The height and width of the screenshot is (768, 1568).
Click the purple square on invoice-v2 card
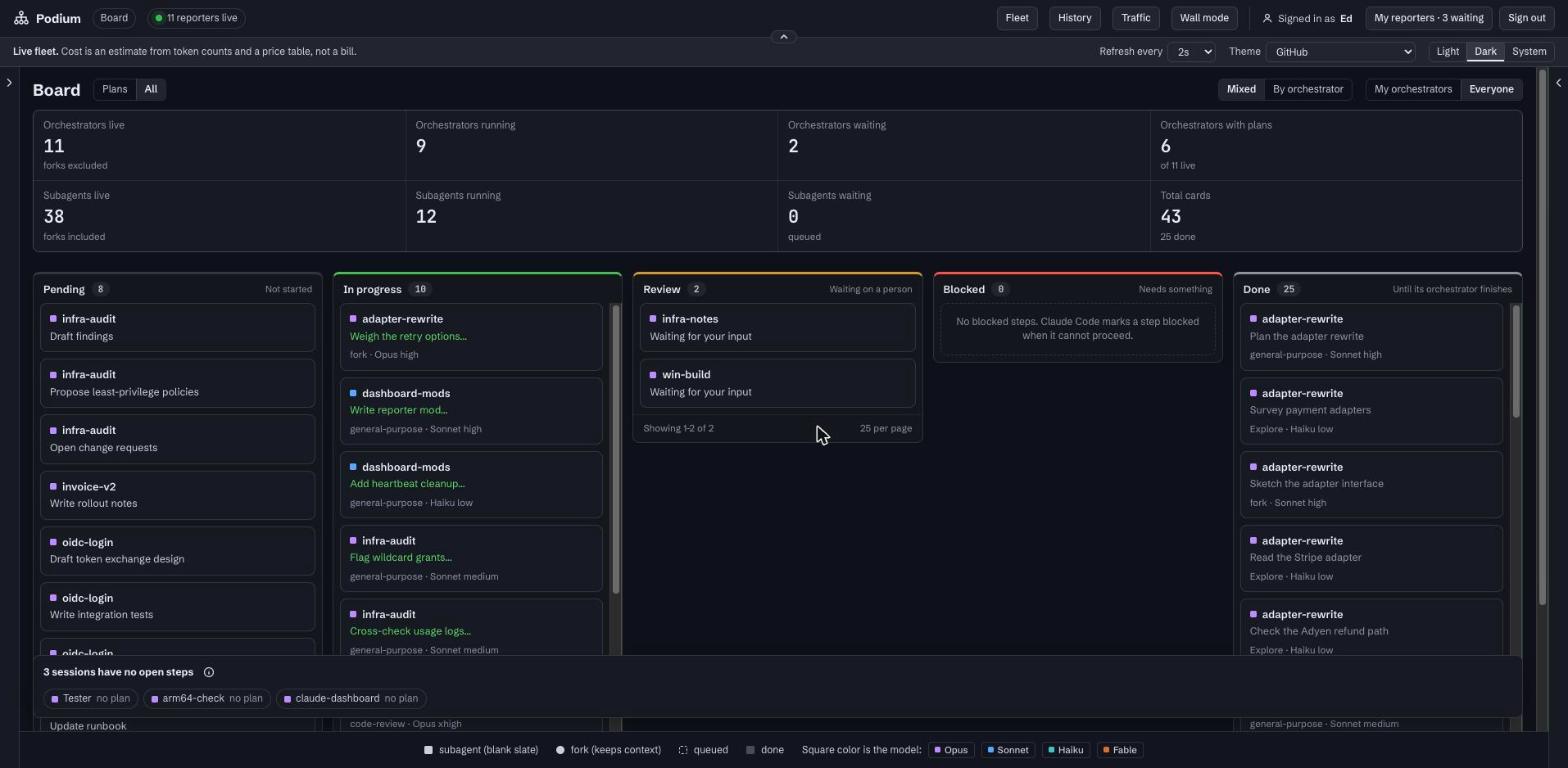point(53,487)
